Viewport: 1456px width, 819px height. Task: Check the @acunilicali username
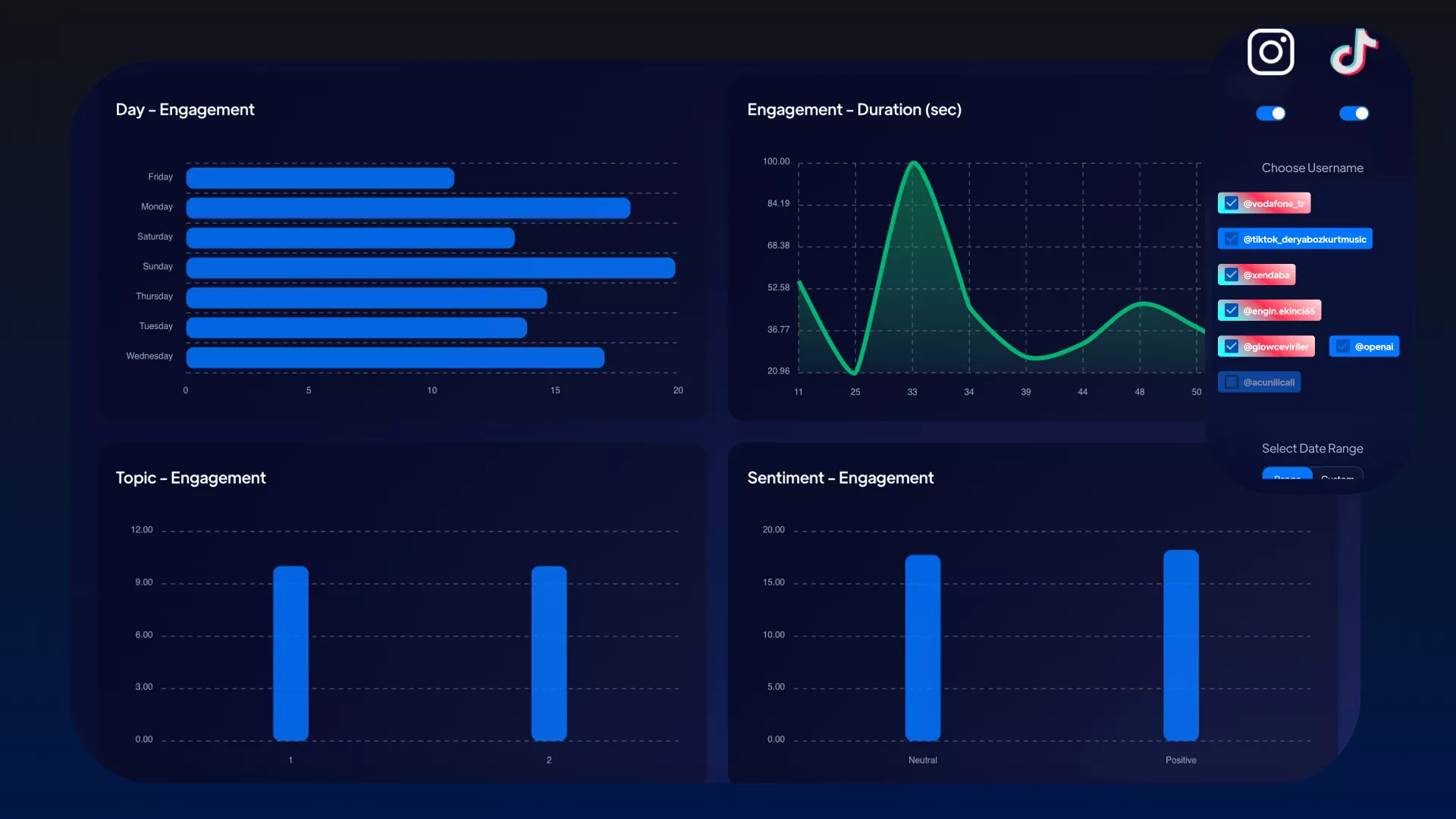(x=1232, y=382)
